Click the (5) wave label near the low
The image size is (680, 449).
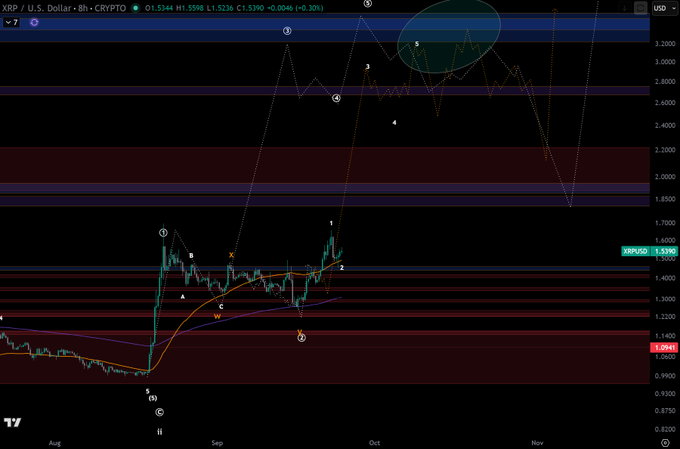pos(153,398)
